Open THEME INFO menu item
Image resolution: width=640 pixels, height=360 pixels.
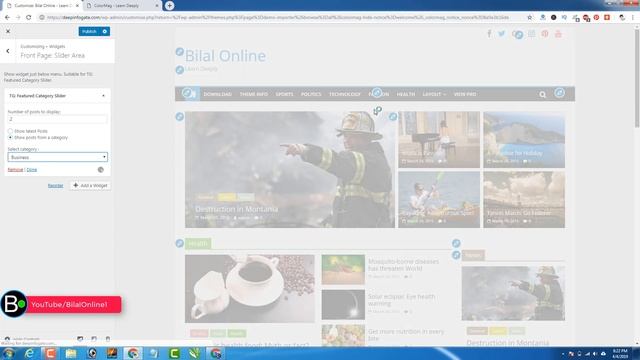click(254, 94)
